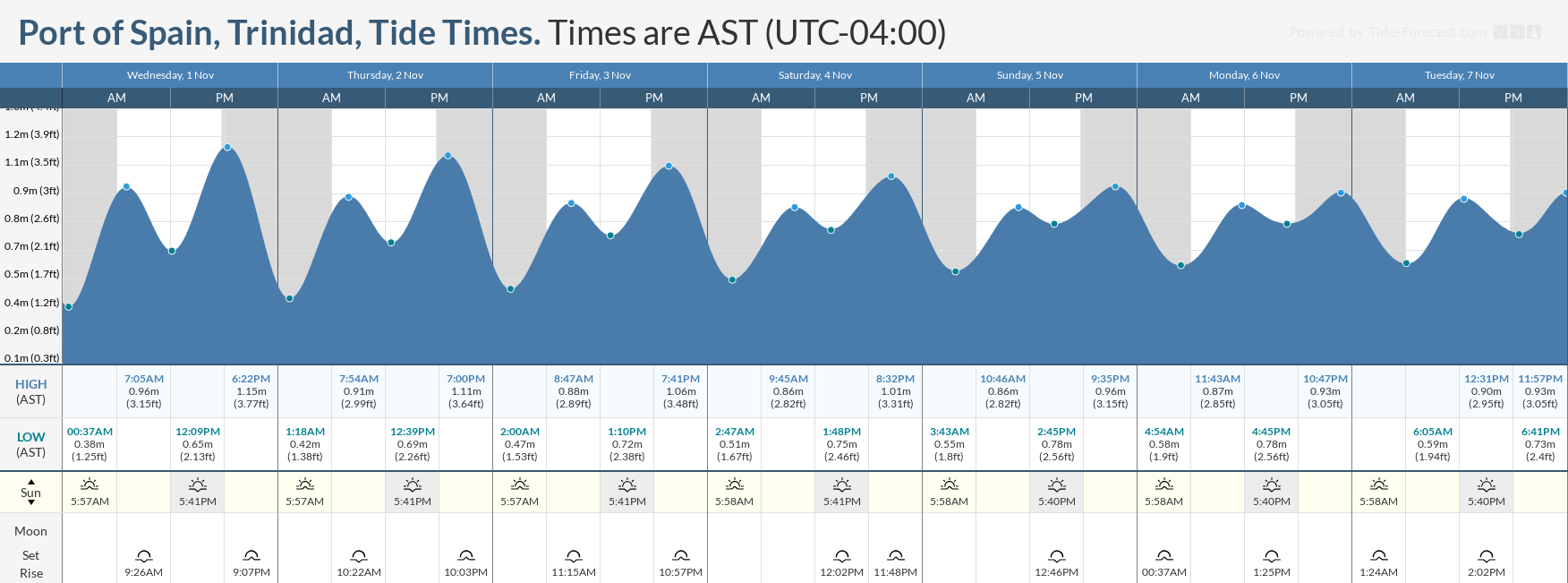The height and width of the screenshot is (583, 1568).
Task: Click the moon icon above 9:26AM
Action: 143,556
